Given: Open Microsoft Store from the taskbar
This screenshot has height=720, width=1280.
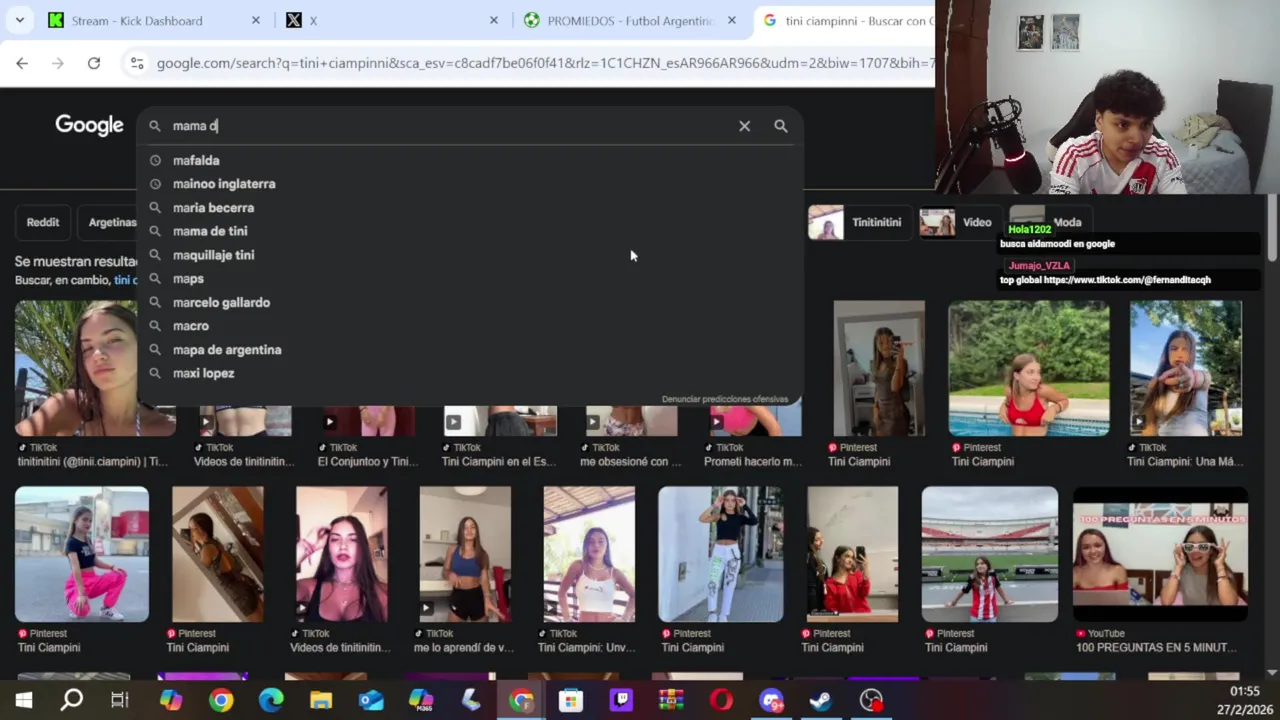Looking at the screenshot, I should [x=571, y=701].
